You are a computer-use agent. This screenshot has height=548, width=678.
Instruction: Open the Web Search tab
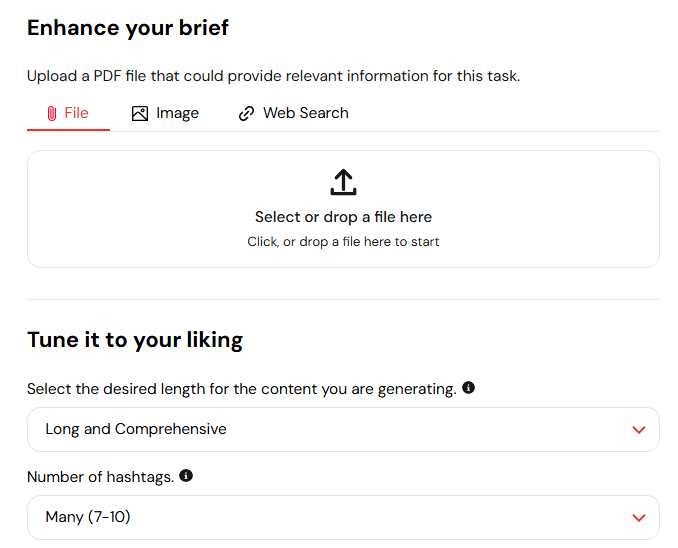[x=293, y=113]
